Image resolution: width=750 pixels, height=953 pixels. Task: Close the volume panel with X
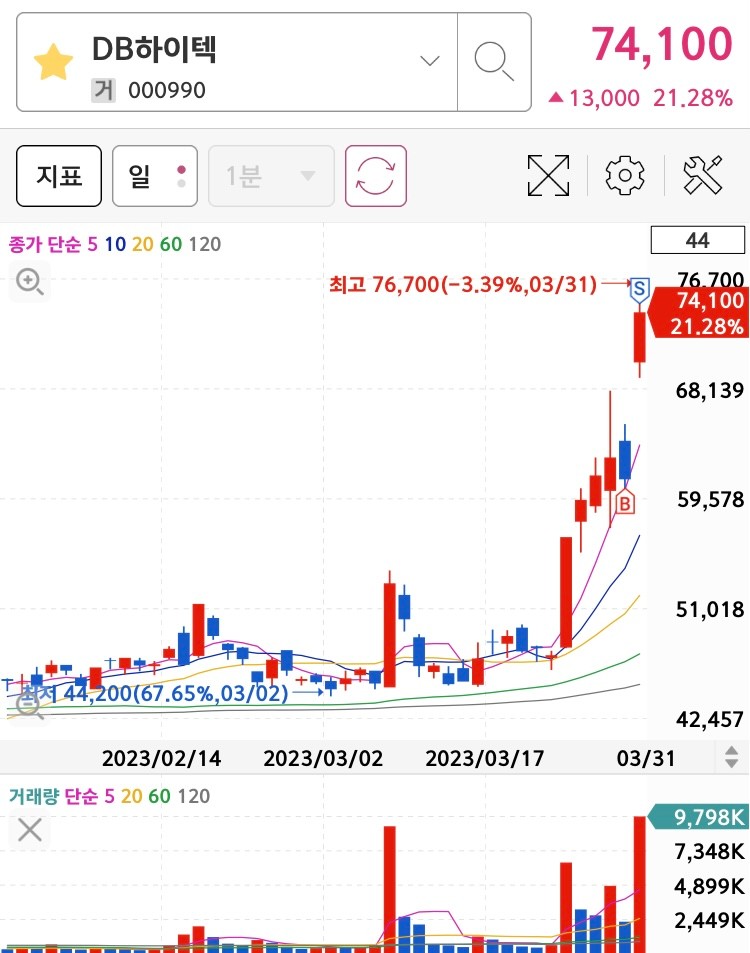tap(30, 830)
